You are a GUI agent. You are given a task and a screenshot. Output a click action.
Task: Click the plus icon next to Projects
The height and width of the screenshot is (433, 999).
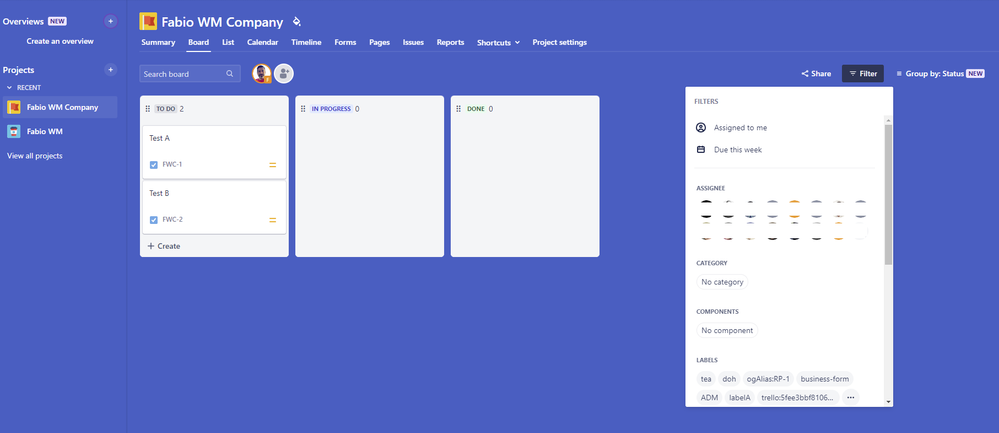click(110, 69)
